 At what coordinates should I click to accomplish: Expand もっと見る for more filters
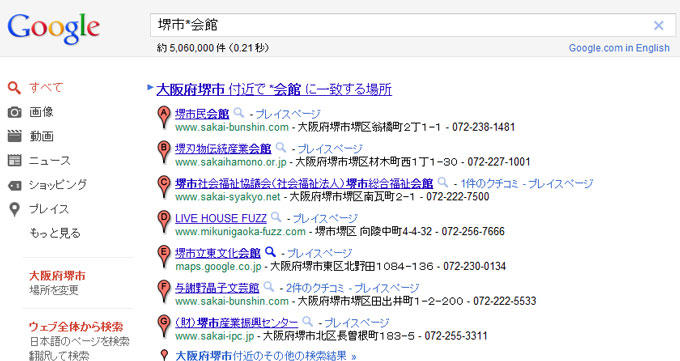[x=55, y=233]
